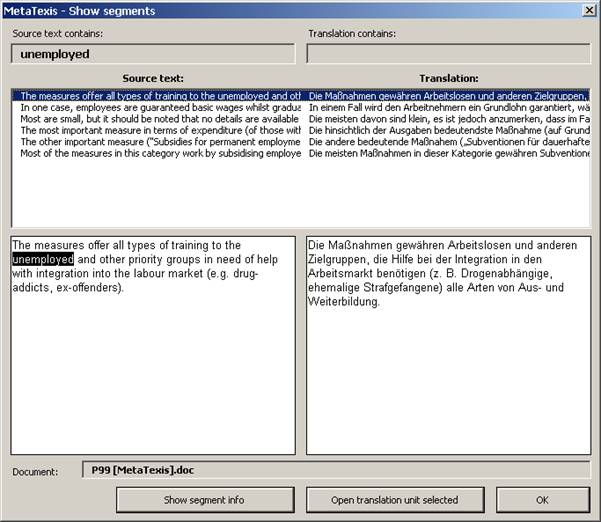Focus the Source text contains field
The height and width of the screenshot is (522, 601).
tap(152, 54)
